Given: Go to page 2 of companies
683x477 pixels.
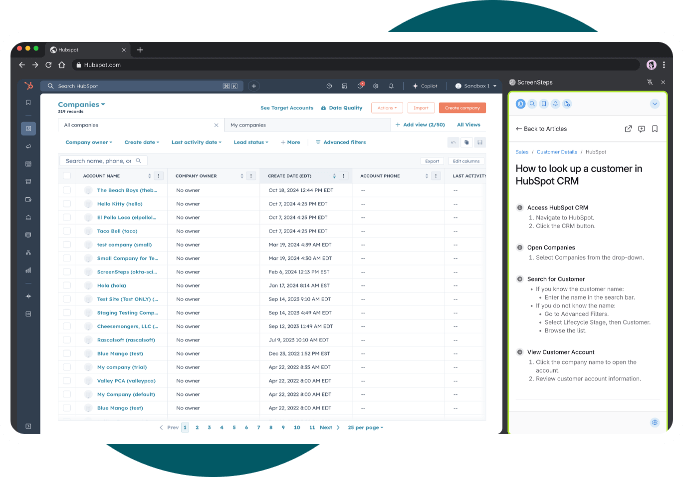Looking at the screenshot, I should click(x=197, y=428).
